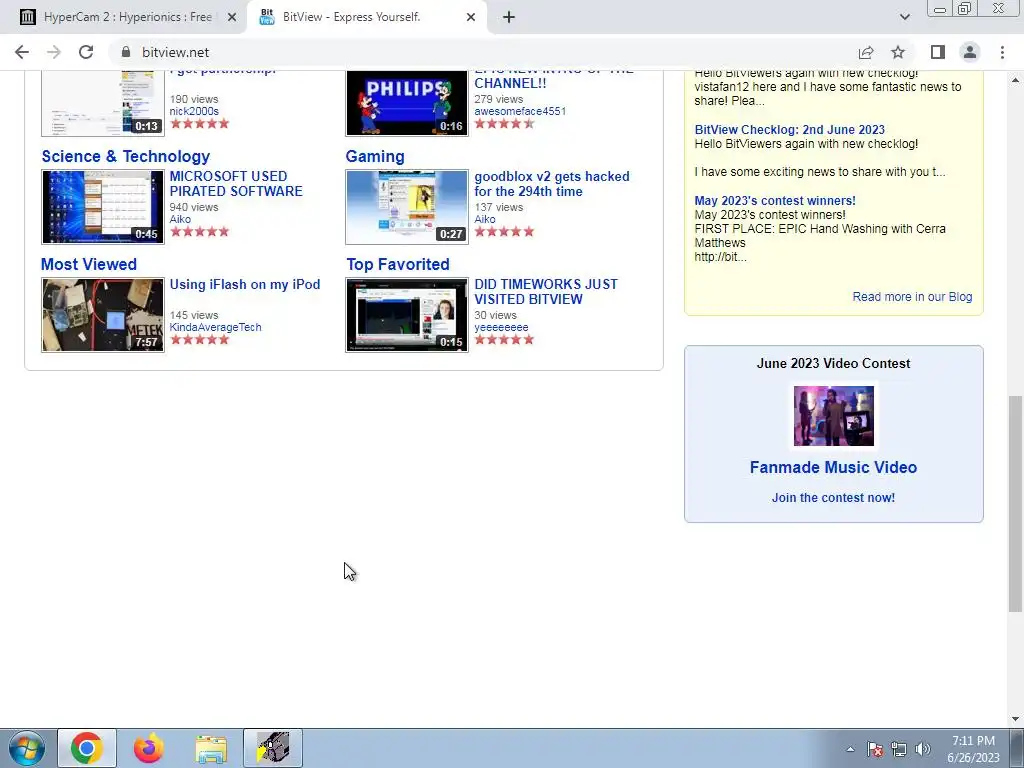The image size is (1024, 768).
Task: Click the page vertical scrollbar thumb
Action: point(1015,503)
